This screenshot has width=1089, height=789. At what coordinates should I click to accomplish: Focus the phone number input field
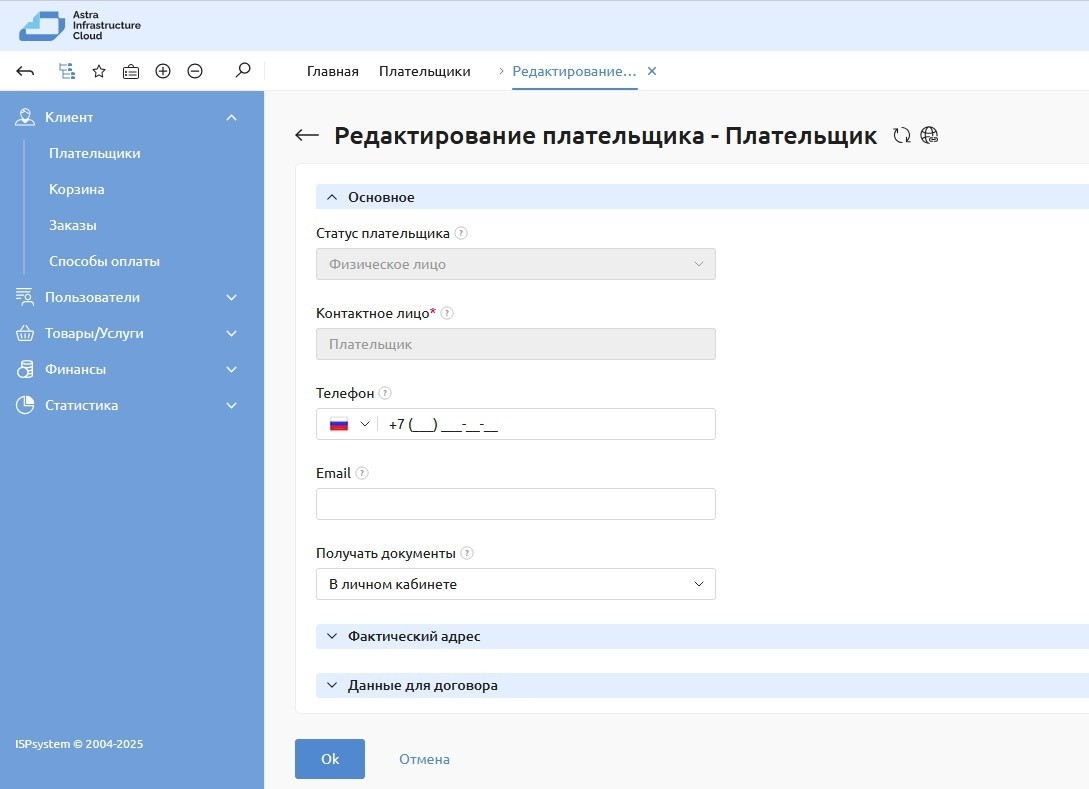coord(547,424)
